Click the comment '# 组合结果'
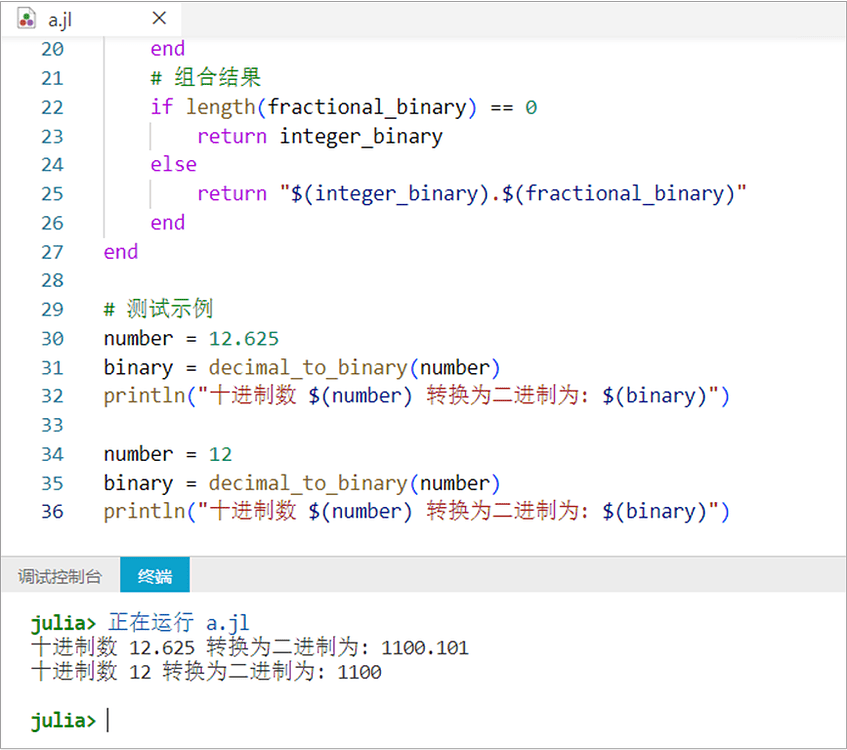 206,77
